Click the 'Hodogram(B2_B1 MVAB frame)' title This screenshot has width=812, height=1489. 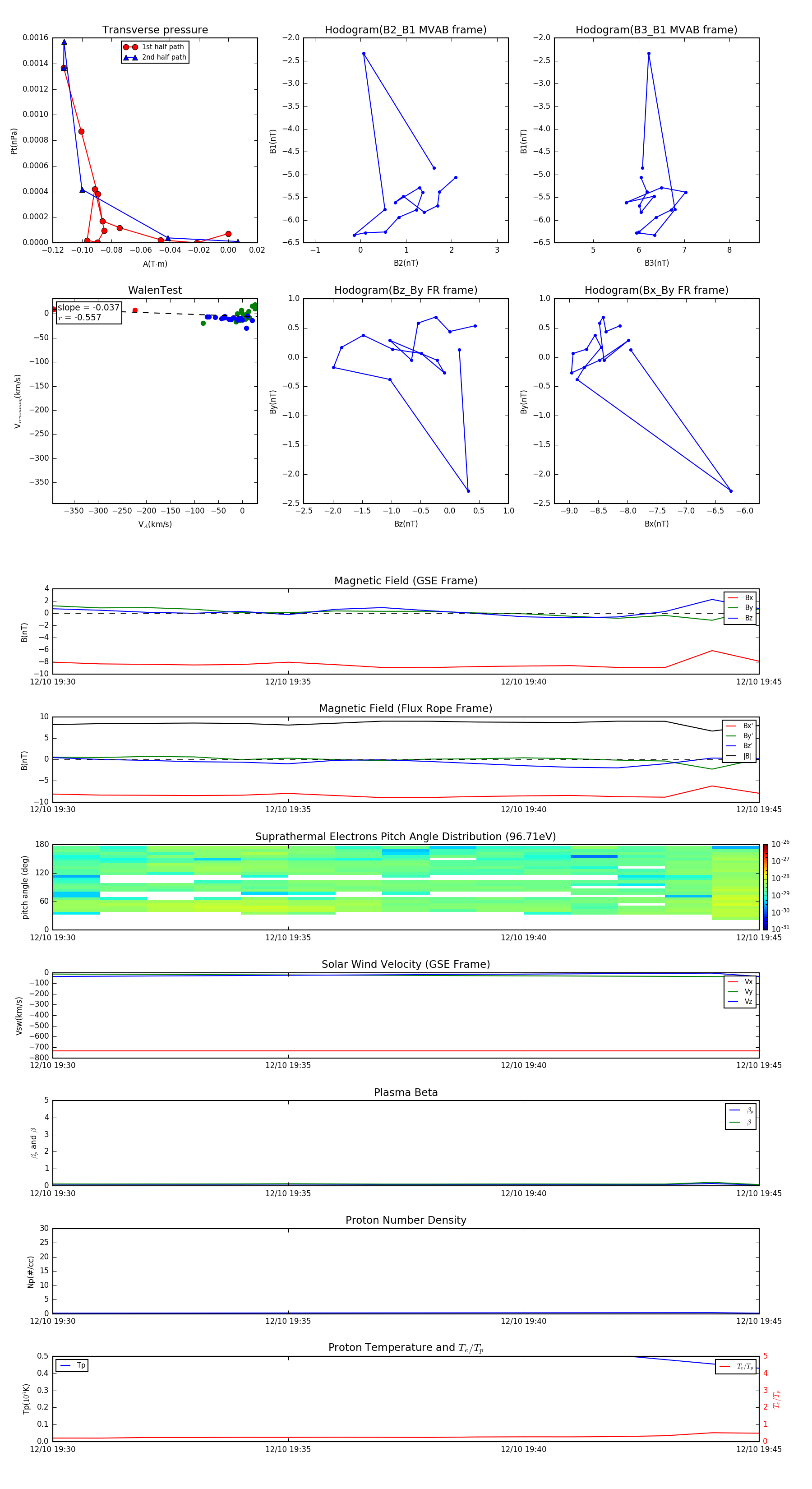[x=406, y=30]
